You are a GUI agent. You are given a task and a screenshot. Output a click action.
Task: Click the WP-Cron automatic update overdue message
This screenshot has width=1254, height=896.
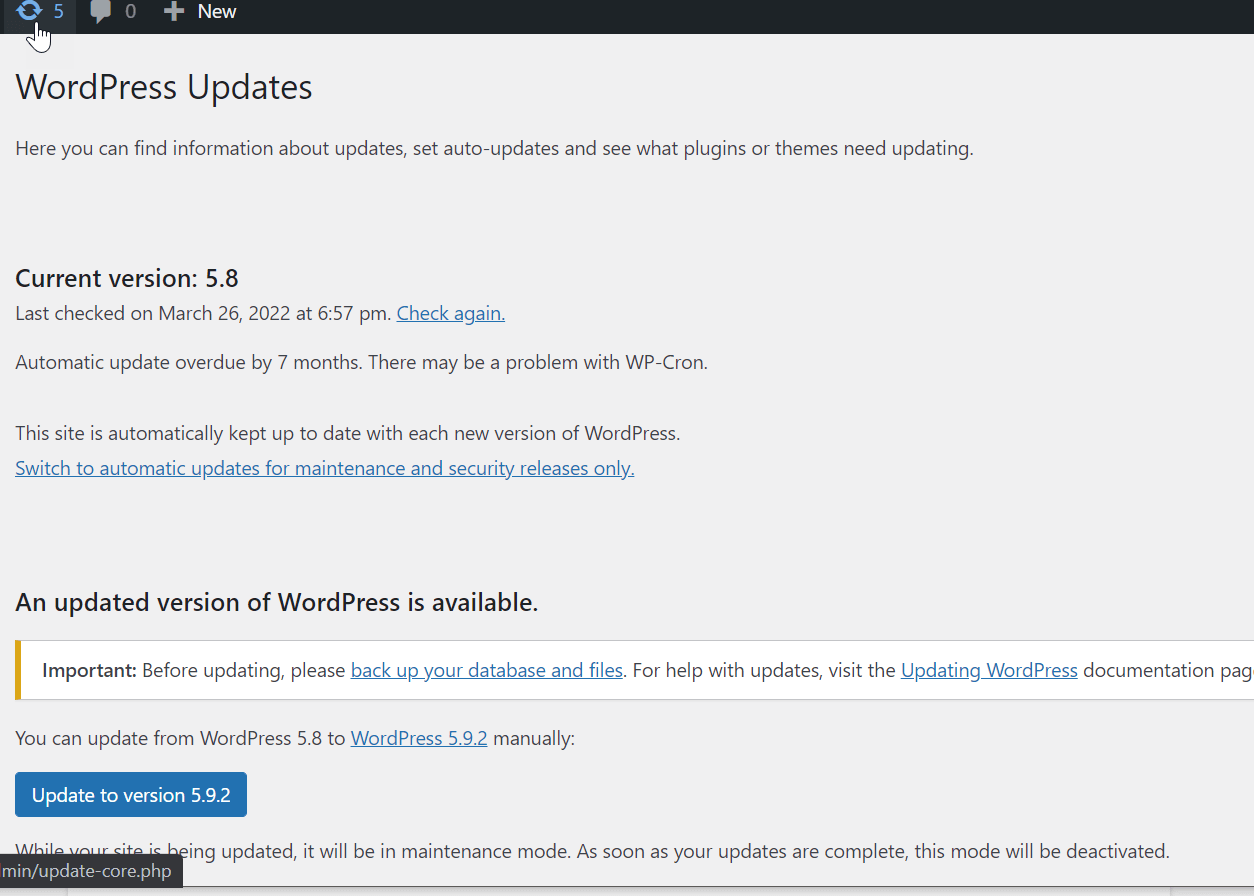pos(361,362)
